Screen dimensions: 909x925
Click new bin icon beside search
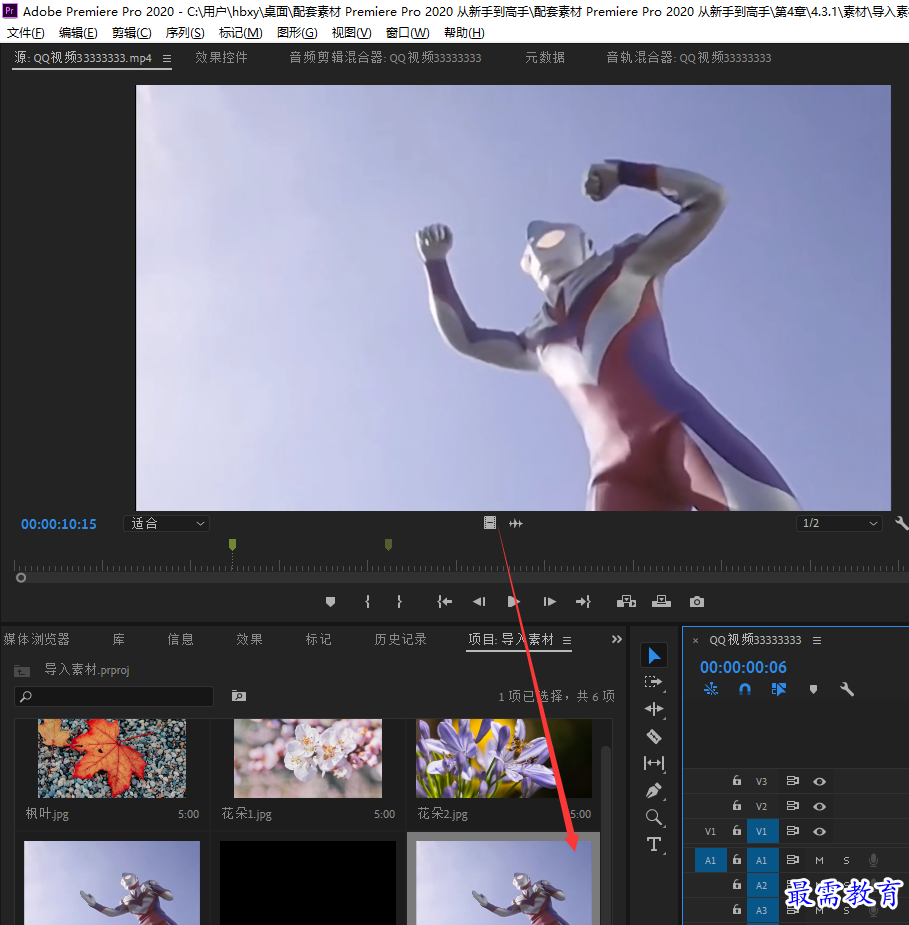coord(238,696)
